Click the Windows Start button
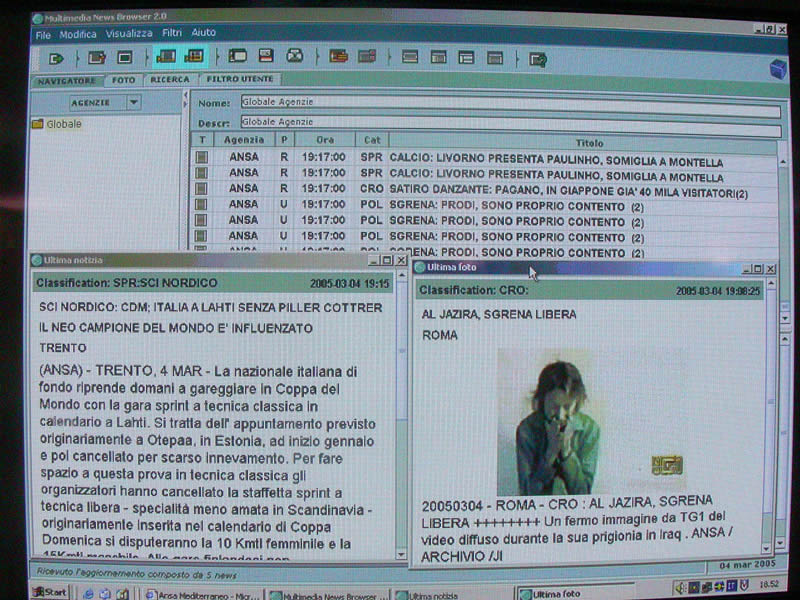 click(x=49, y=593)
